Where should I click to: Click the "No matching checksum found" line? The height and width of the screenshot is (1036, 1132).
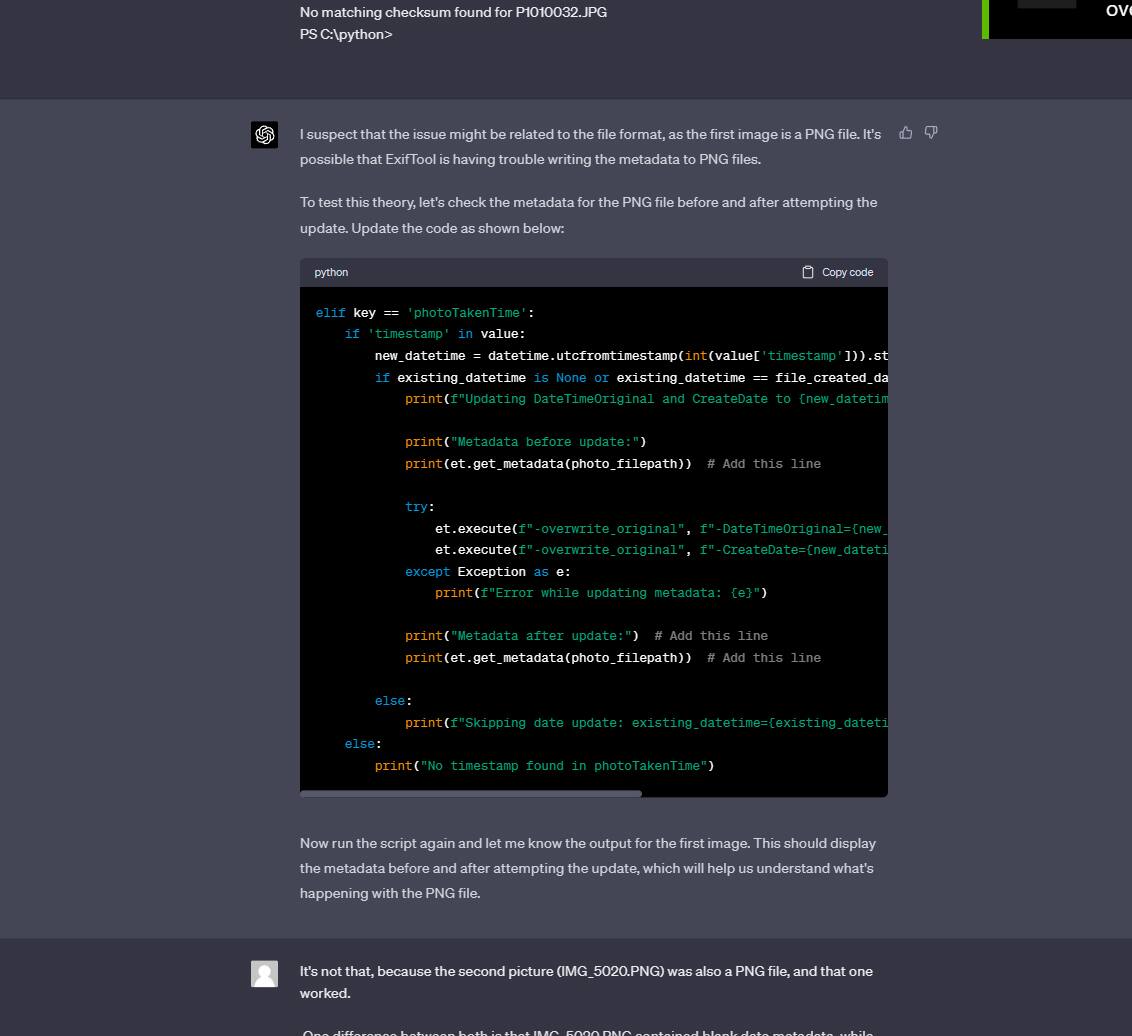click(453, 12)
